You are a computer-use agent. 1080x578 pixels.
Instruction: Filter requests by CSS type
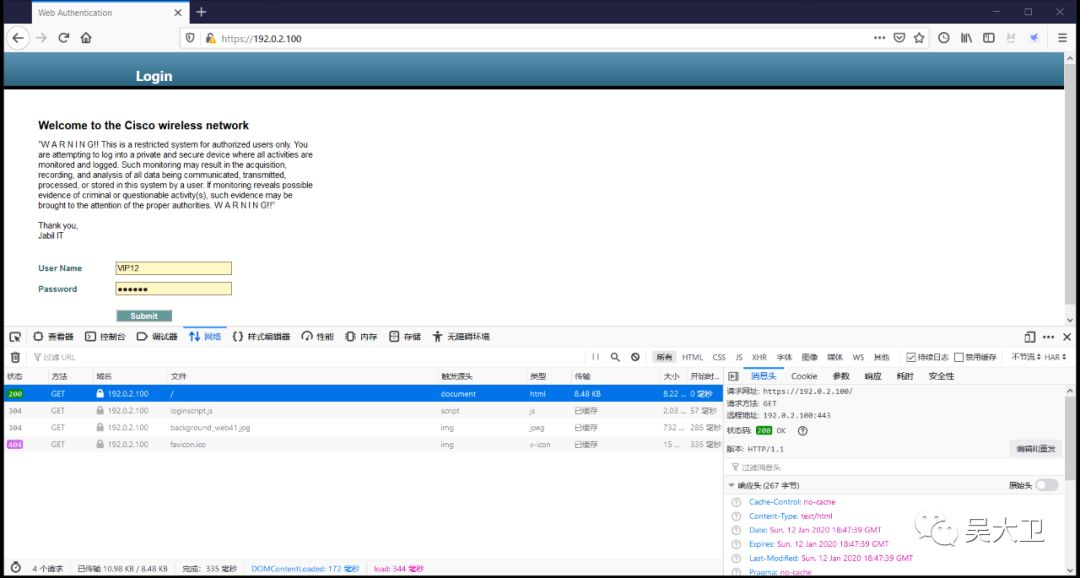point(719,357)
